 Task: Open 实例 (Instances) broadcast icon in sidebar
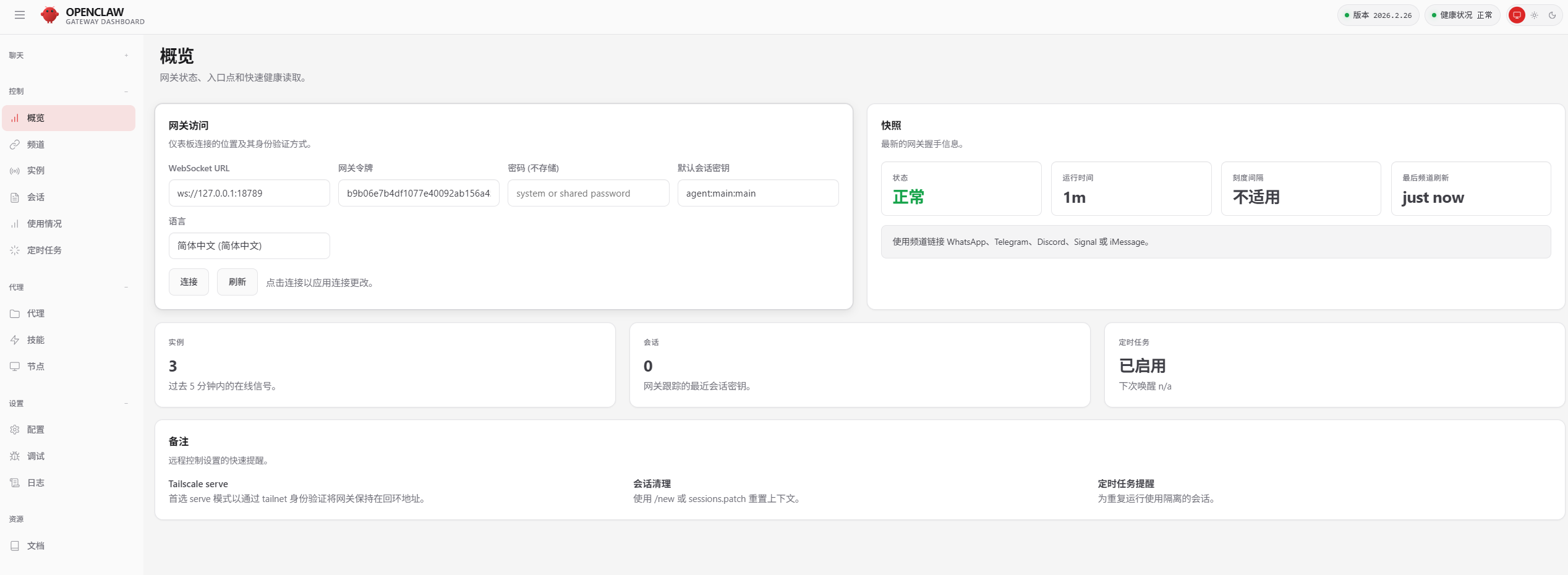coord(15,171)
